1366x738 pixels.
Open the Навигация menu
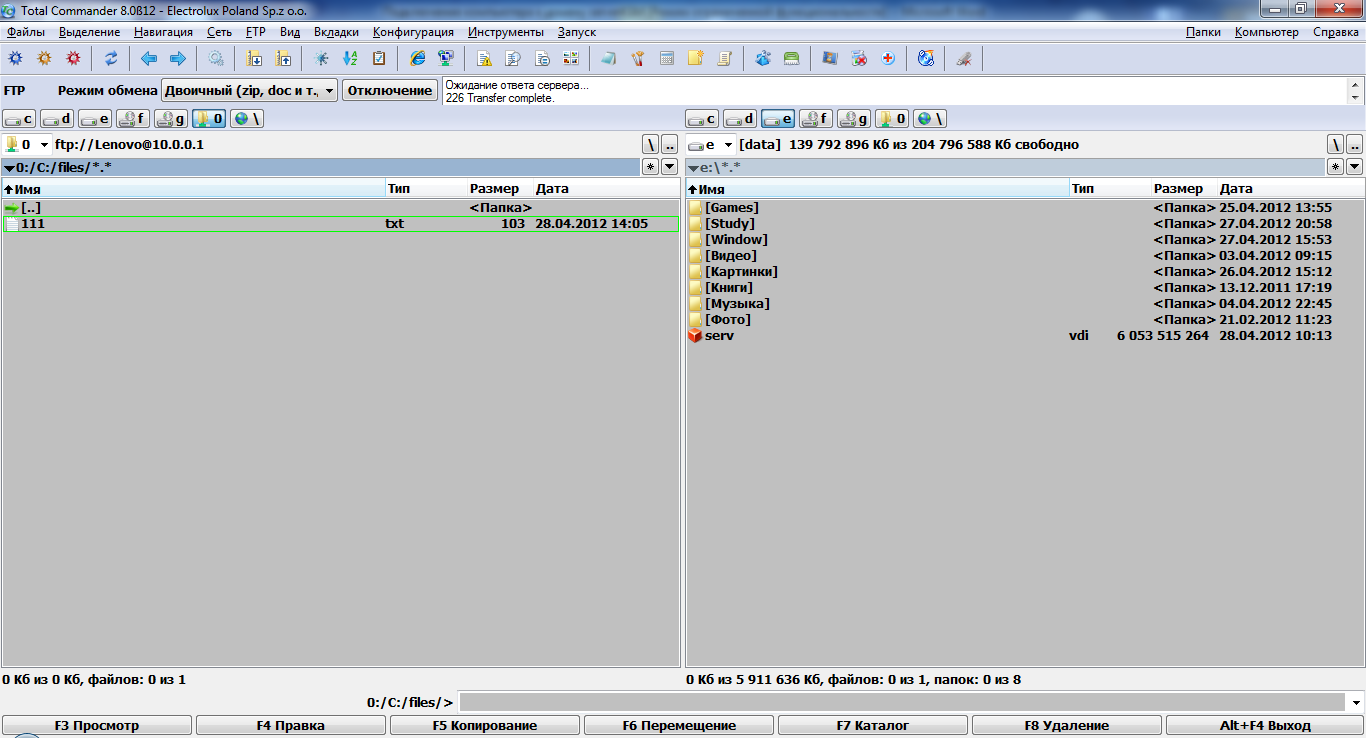coord(163,32)
